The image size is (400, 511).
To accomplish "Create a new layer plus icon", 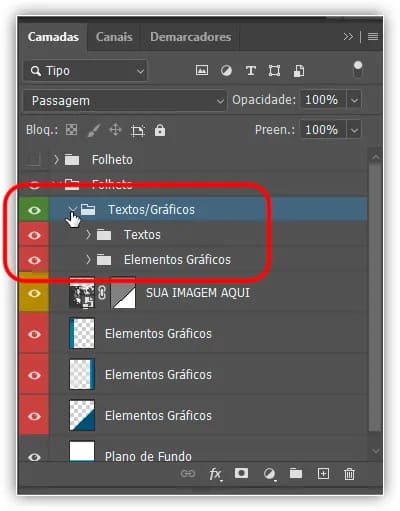I will pos(323,473).
